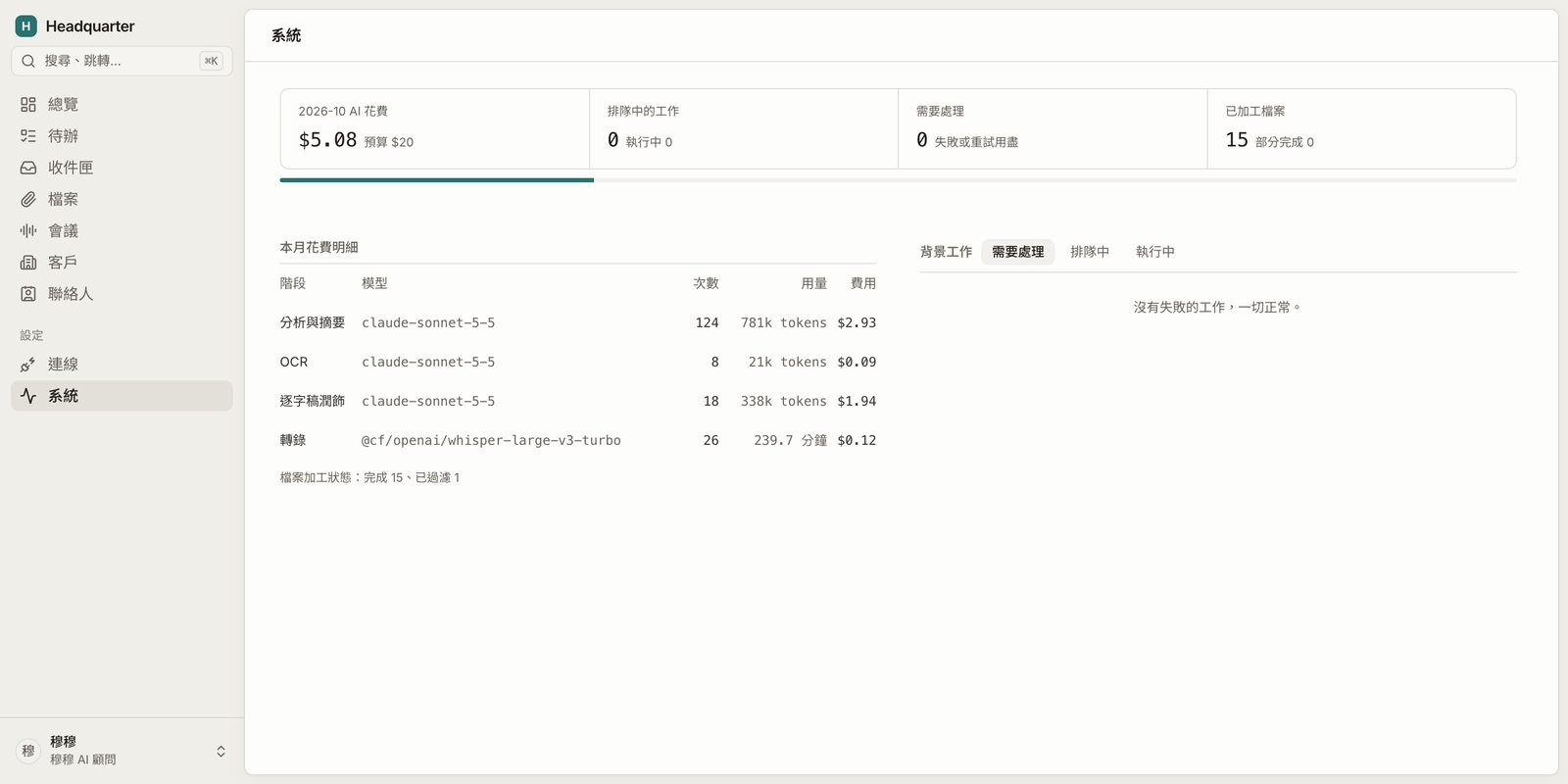
Task: Focus the 搜尋、跳轉 search field
Action: [122, 61]
